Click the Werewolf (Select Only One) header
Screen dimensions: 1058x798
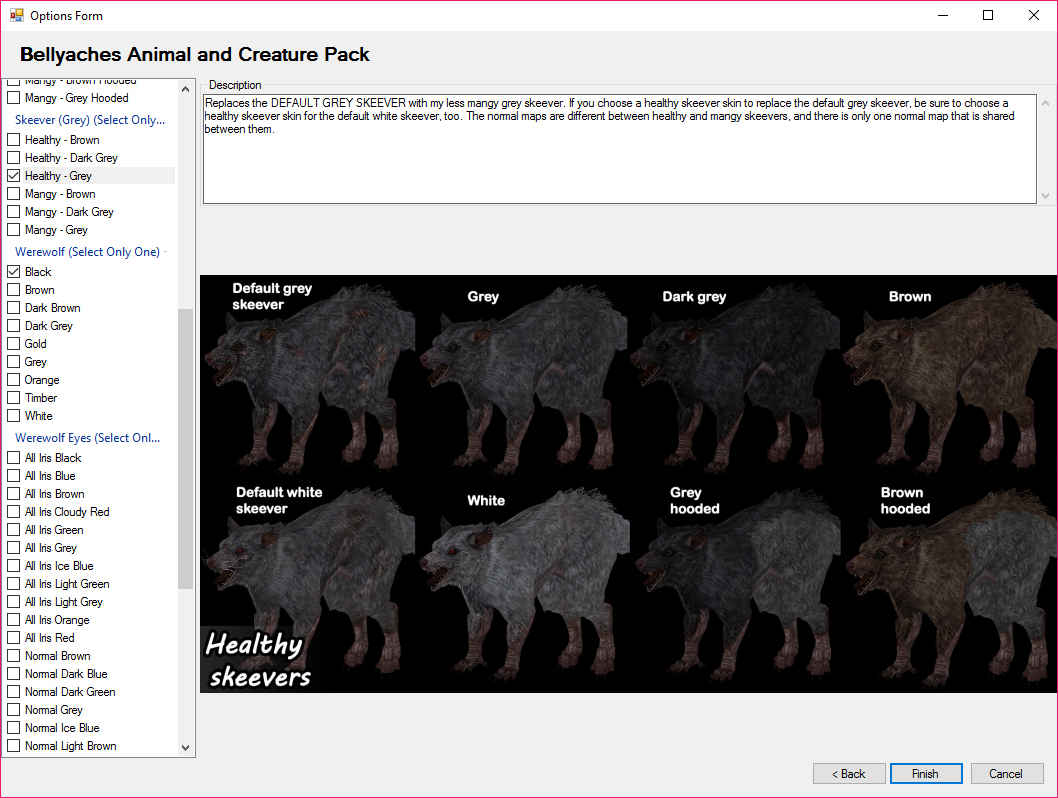(88, 252)
